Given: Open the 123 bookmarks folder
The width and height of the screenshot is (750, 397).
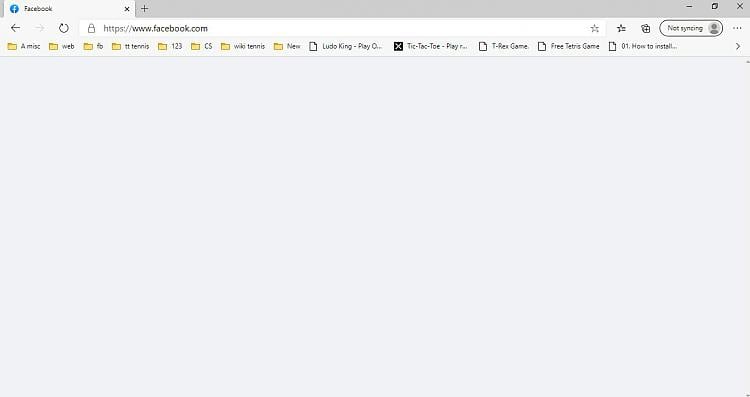Looking at the screenshot, I should point(170,46).
